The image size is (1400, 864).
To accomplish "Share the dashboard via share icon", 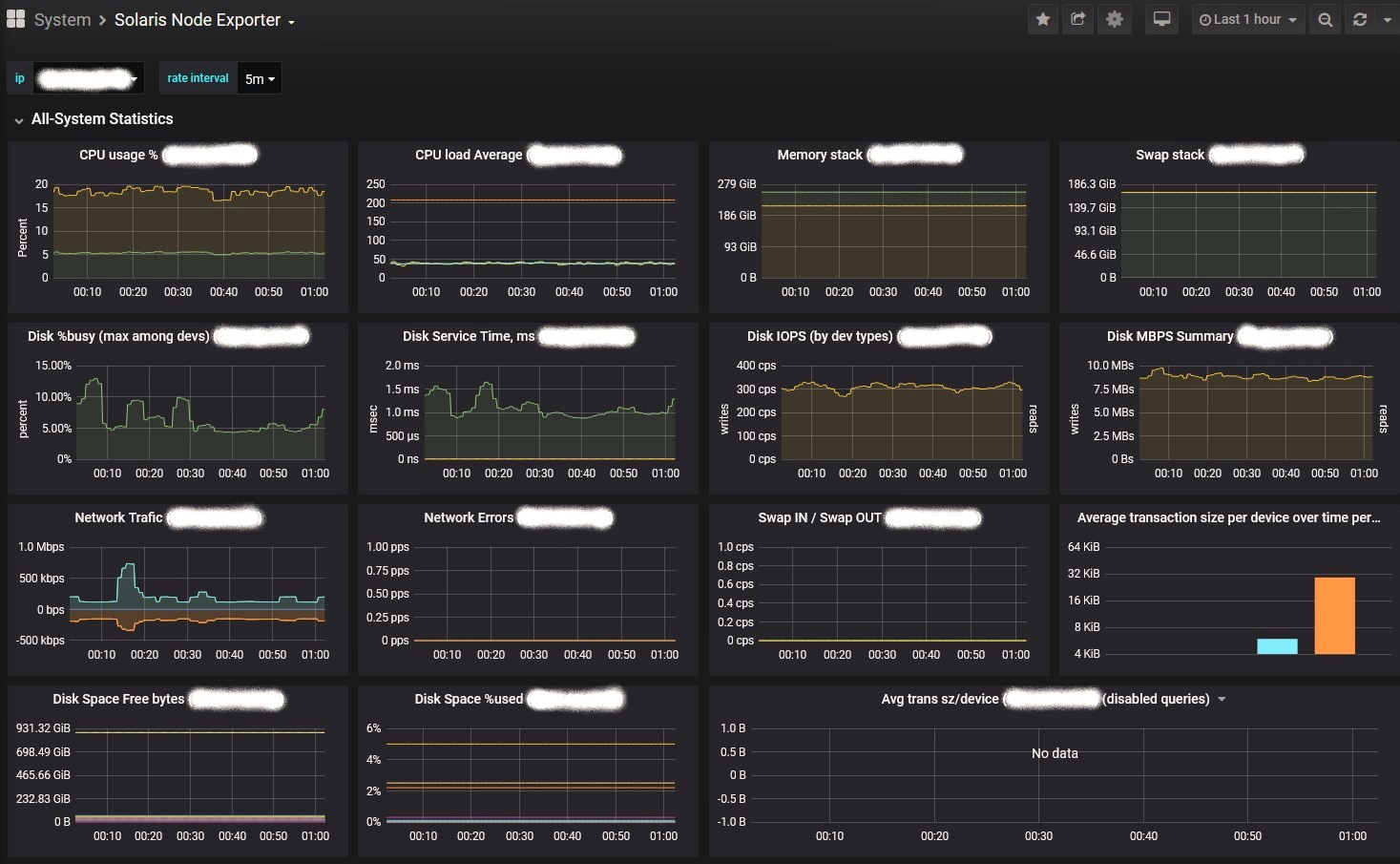I will tap(1078, 19).
